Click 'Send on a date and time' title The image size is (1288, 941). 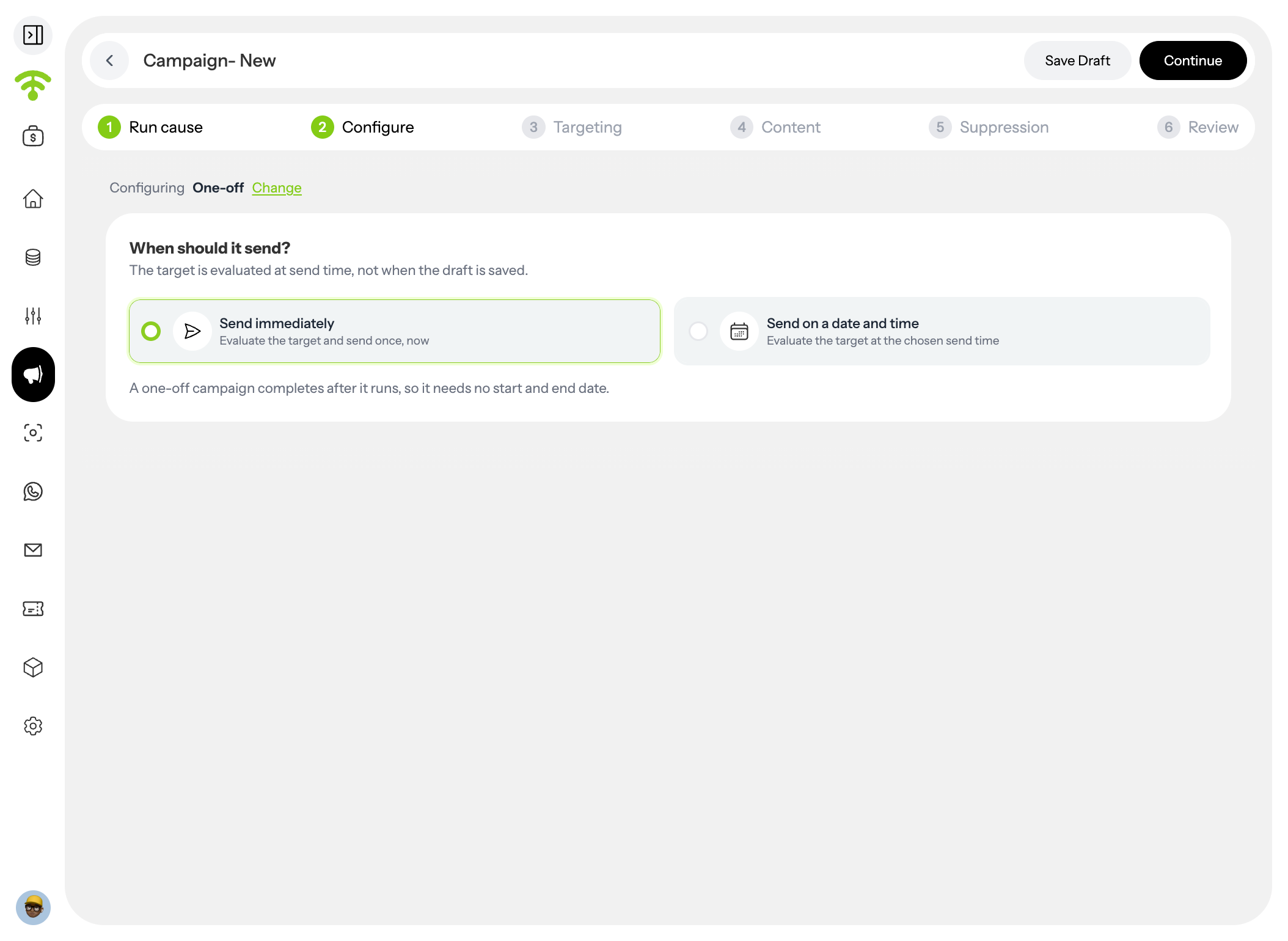(x=843, y=323)
